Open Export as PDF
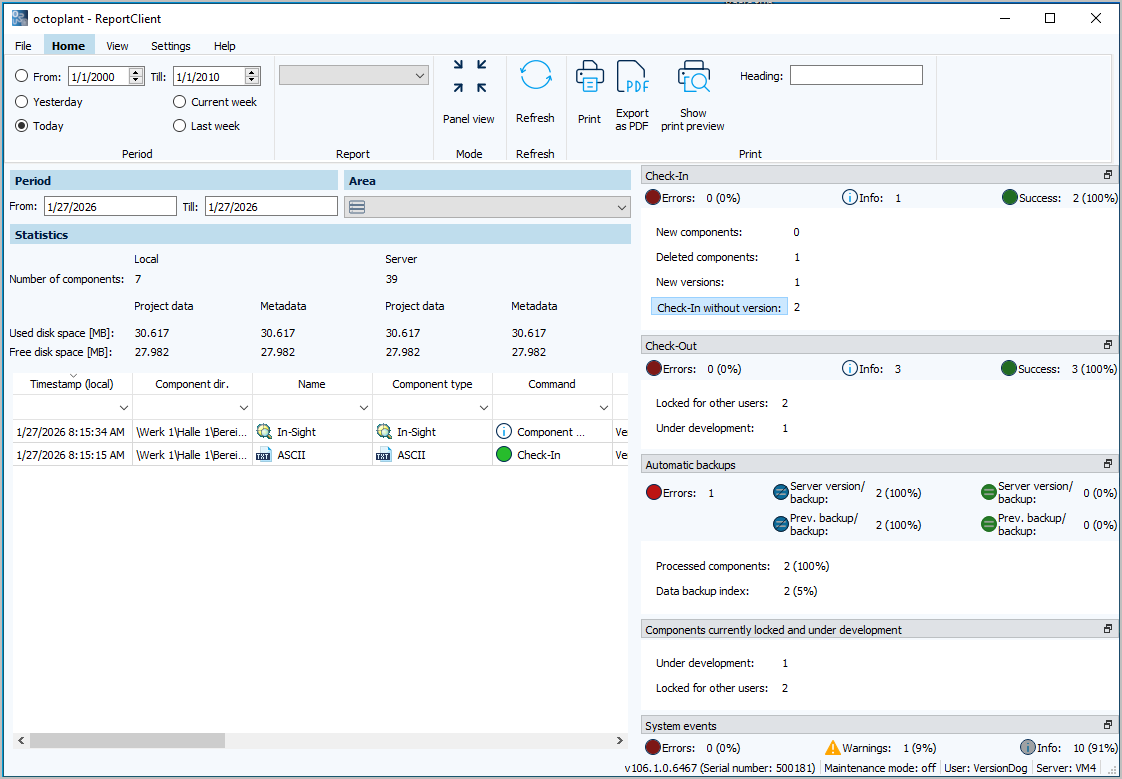1122x779 pixels. pos(632,75)
